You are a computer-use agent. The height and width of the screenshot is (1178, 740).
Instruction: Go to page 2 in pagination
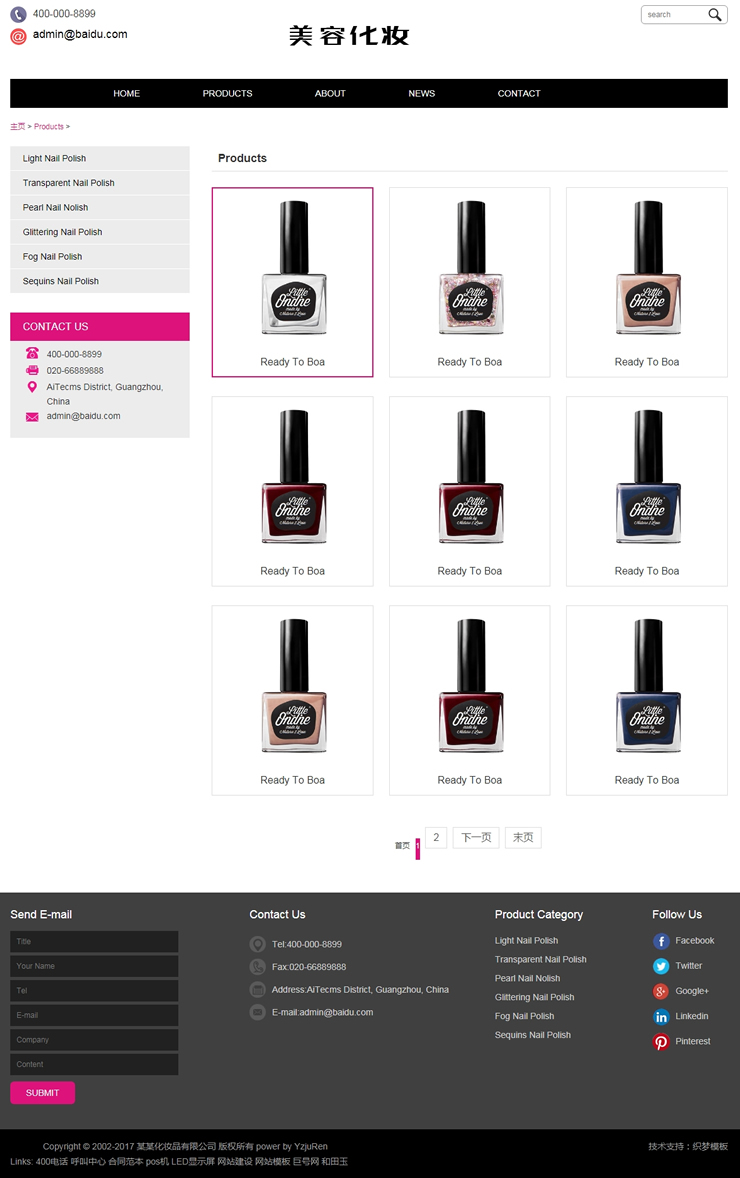coord(436,838)
